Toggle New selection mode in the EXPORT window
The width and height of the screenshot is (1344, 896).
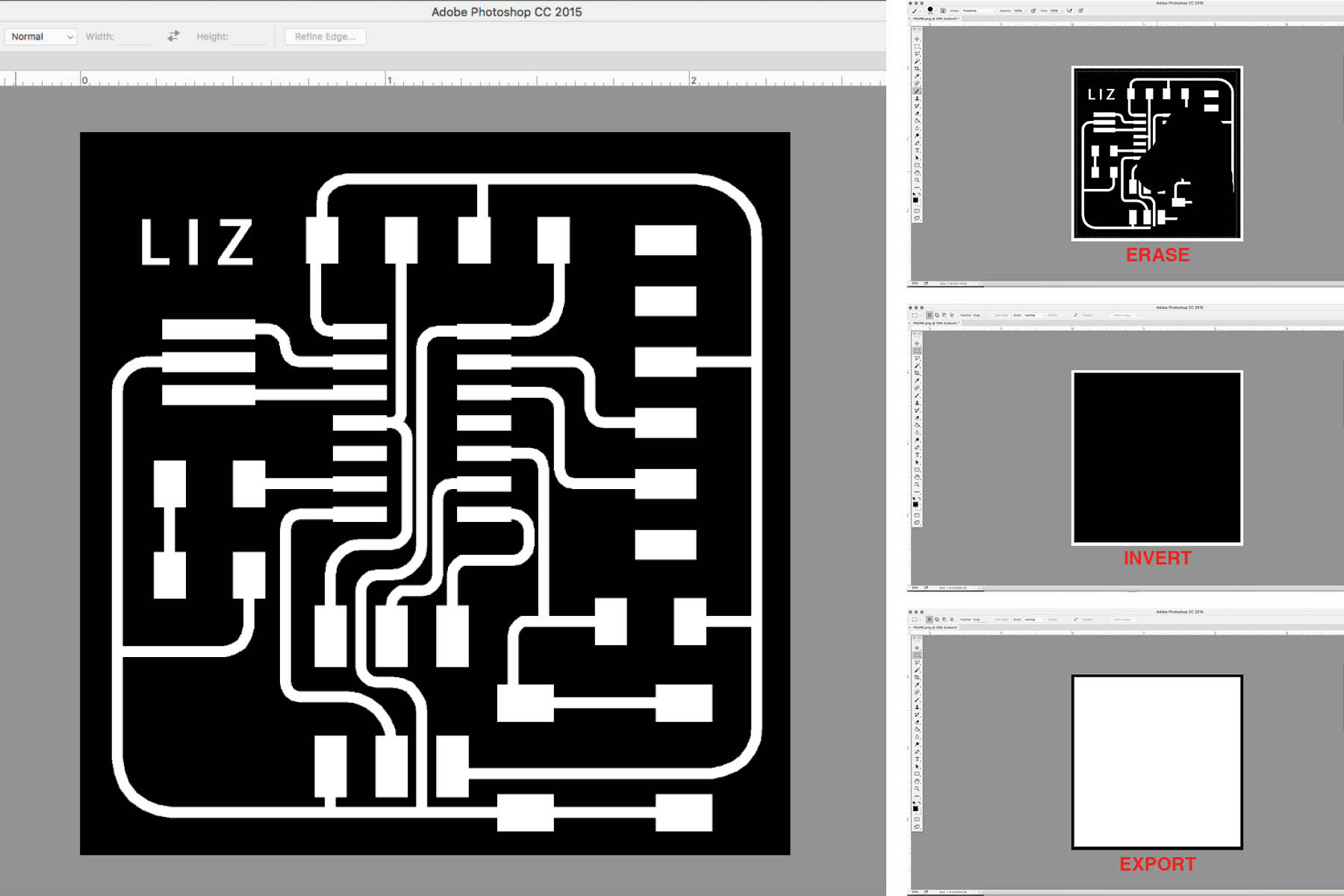930,620
